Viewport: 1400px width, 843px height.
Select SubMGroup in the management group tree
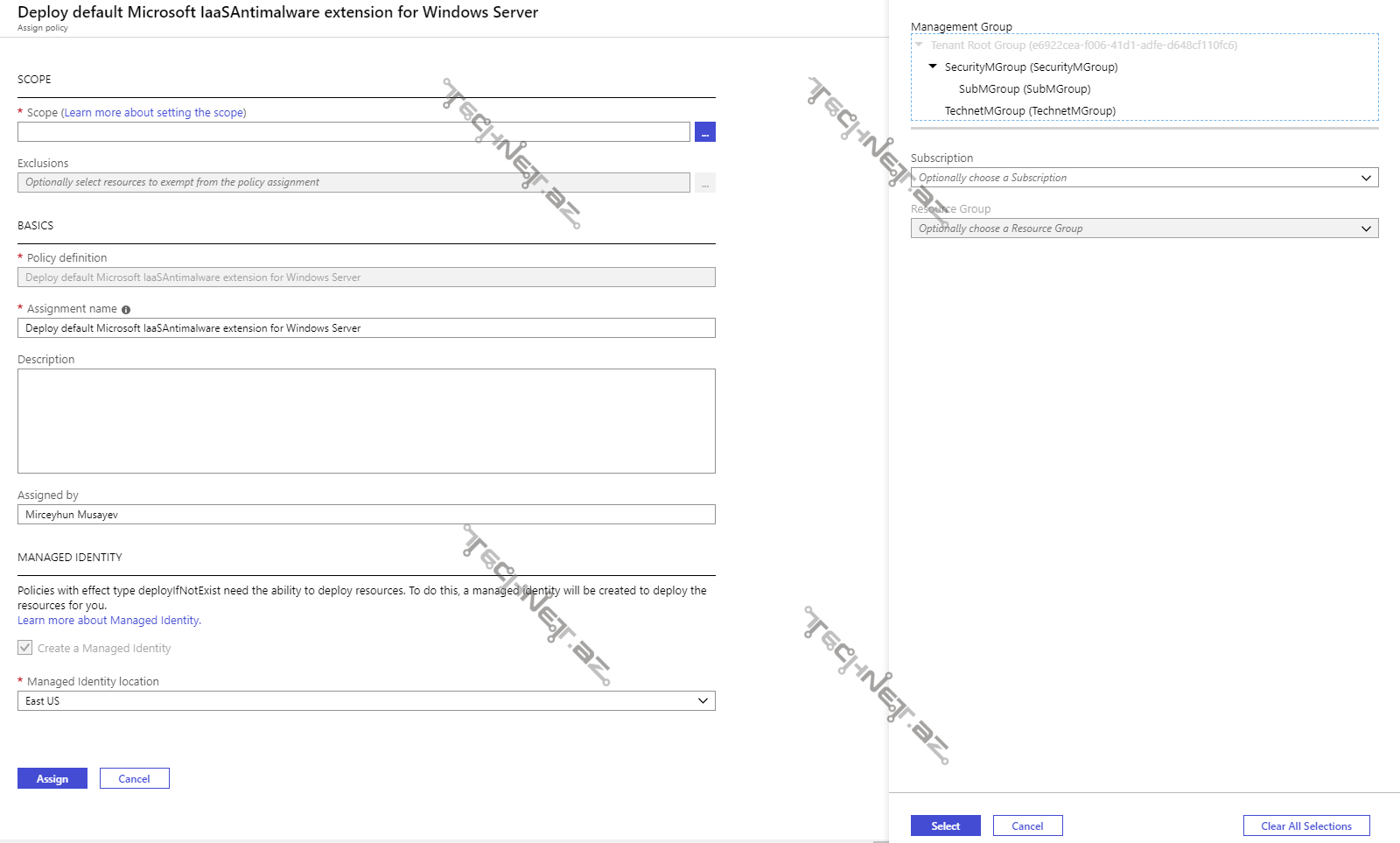click(x=1024, y=89)
